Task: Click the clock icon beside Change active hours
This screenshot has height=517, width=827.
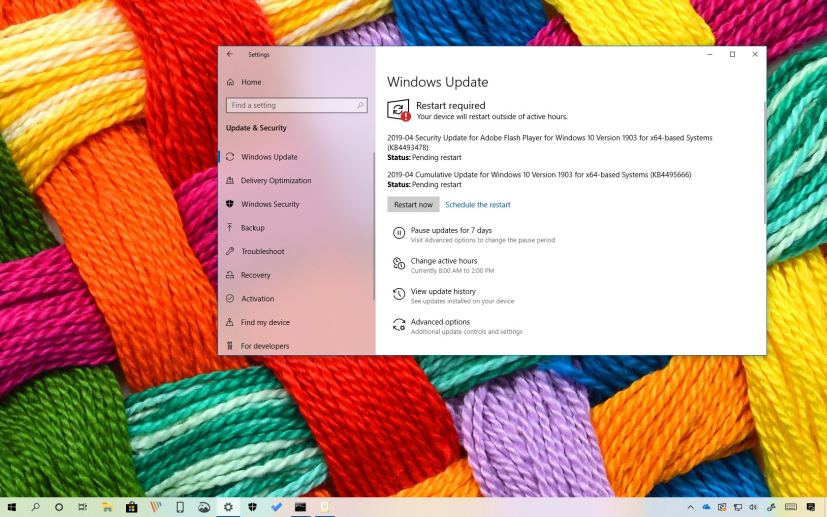Action: click(x=399, y=263)
